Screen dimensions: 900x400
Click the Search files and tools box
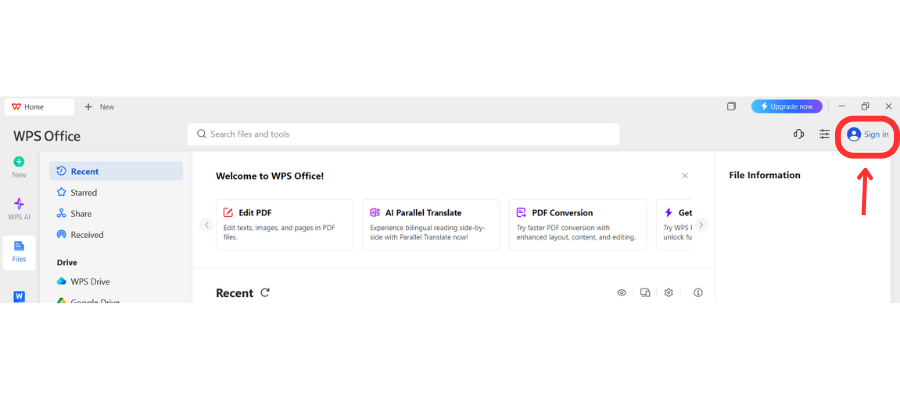(403, 134)
